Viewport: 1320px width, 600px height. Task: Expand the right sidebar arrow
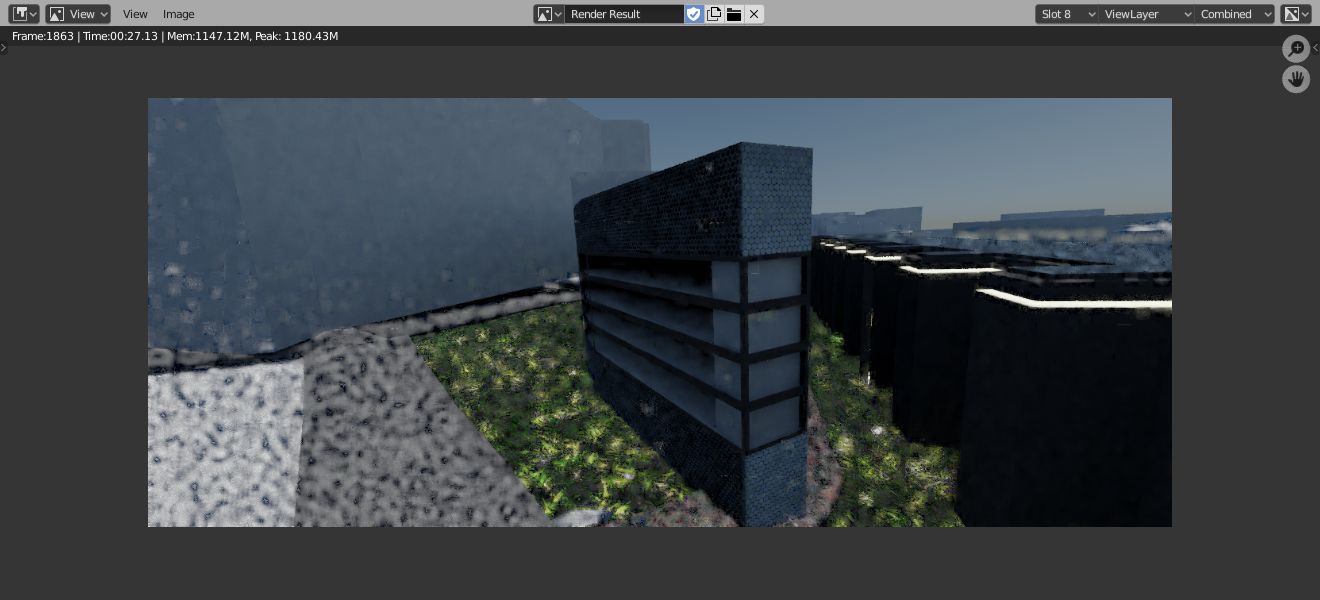1315,47
